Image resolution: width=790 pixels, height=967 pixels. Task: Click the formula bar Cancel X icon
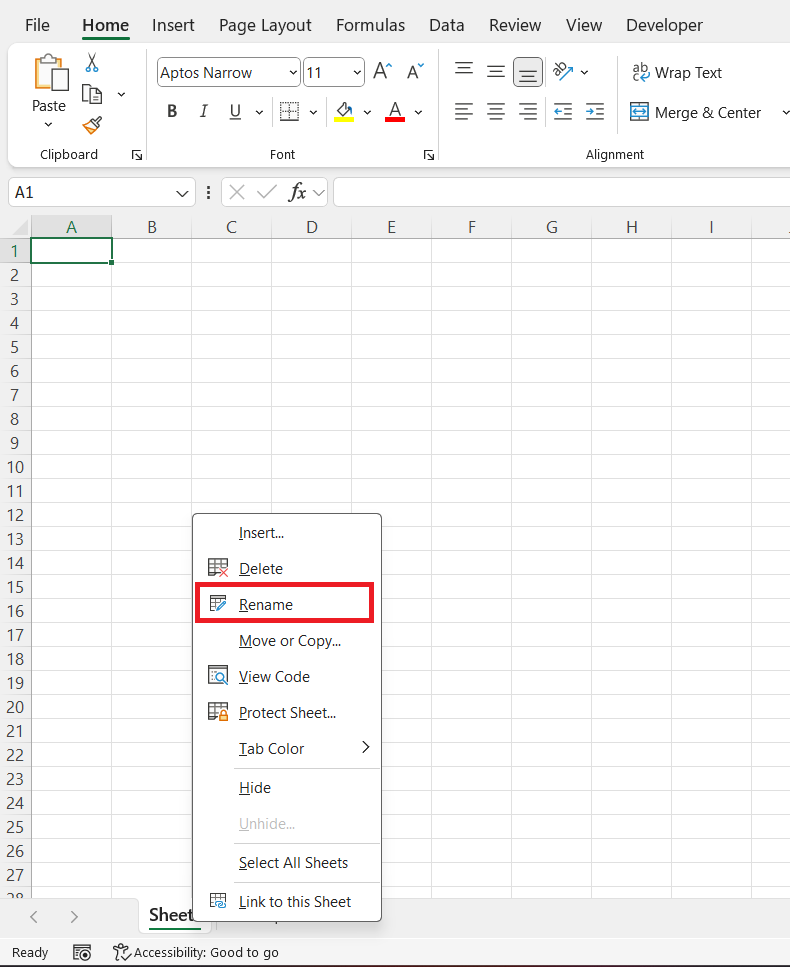coord(237,192)
